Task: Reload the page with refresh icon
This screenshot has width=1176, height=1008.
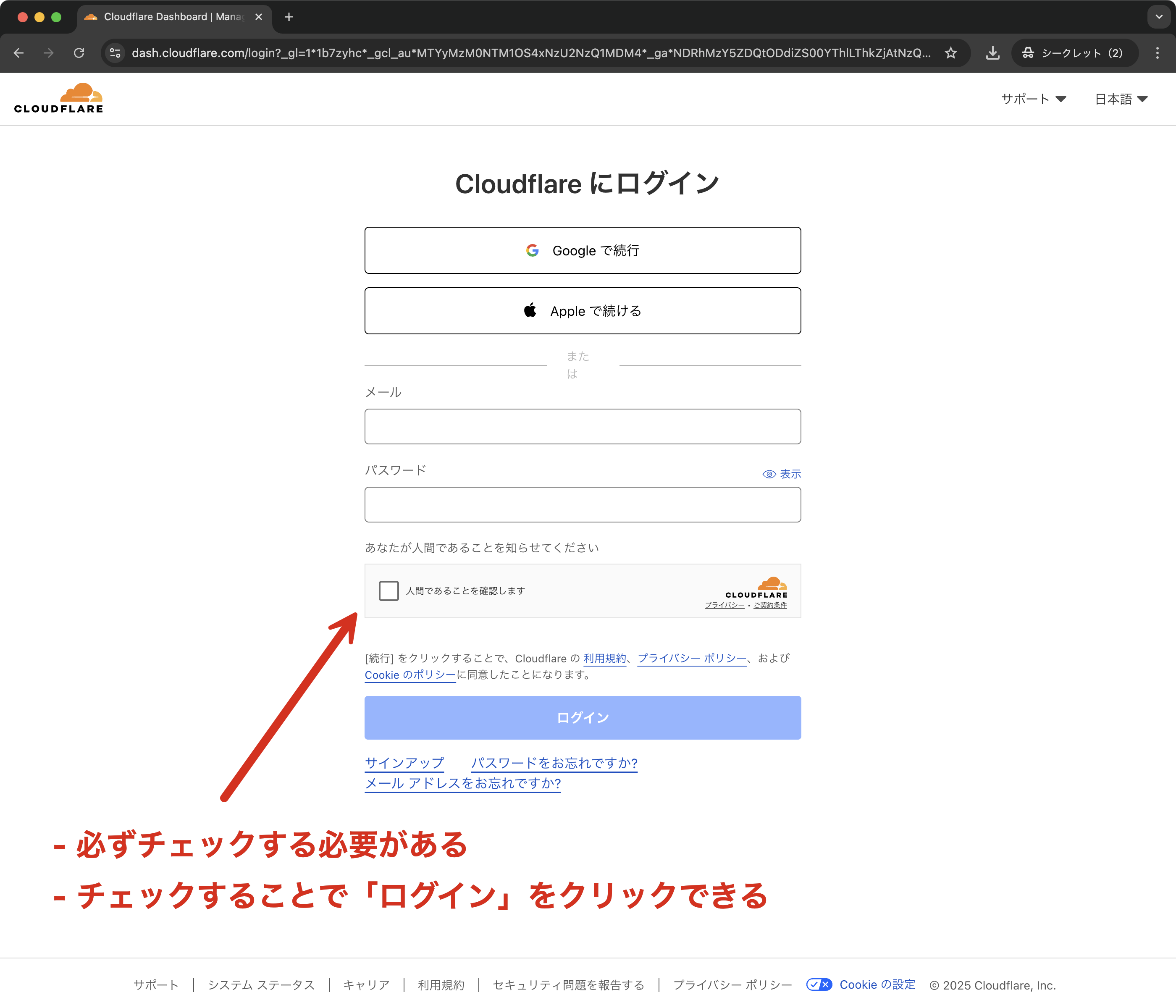Action: tap(79, 53)
